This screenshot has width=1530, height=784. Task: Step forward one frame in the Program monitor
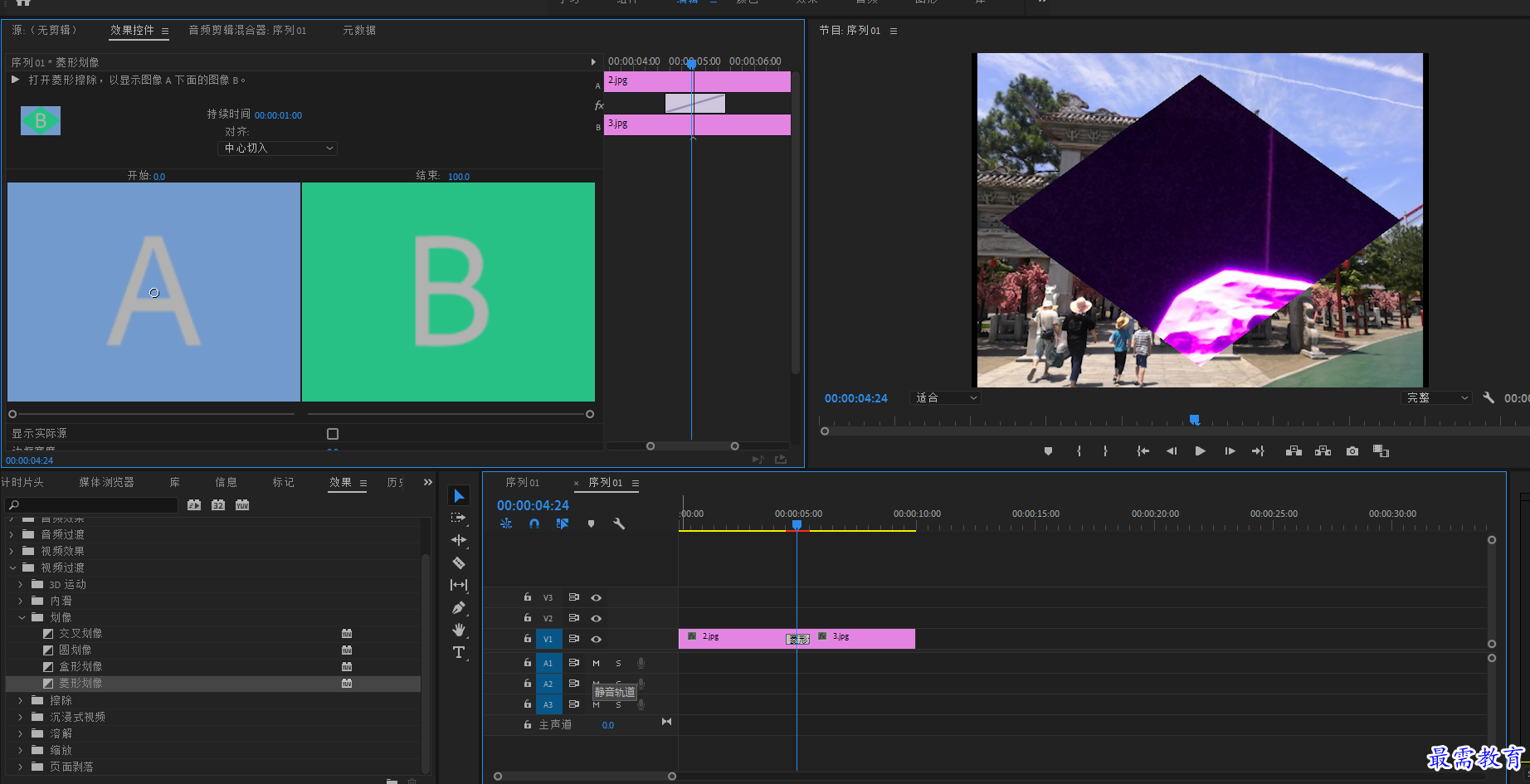coord(1230,451)
